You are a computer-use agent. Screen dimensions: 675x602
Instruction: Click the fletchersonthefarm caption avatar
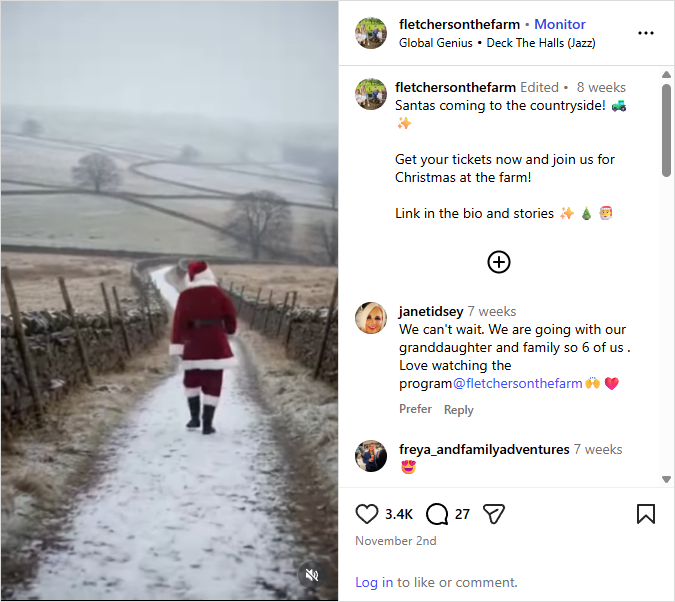tap(371, 94)
